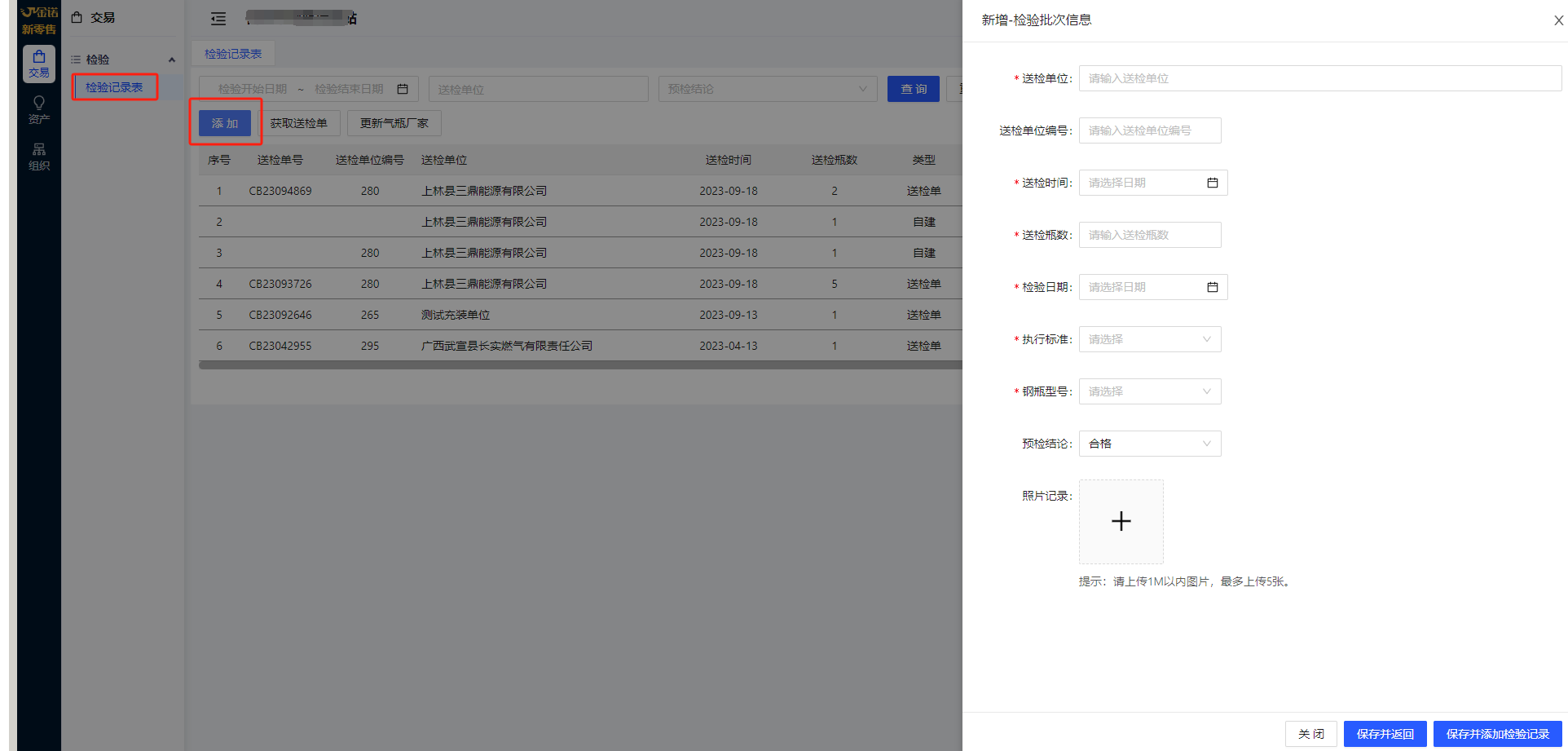Click the calendar icon in the date range filter

tap(403, 89)
